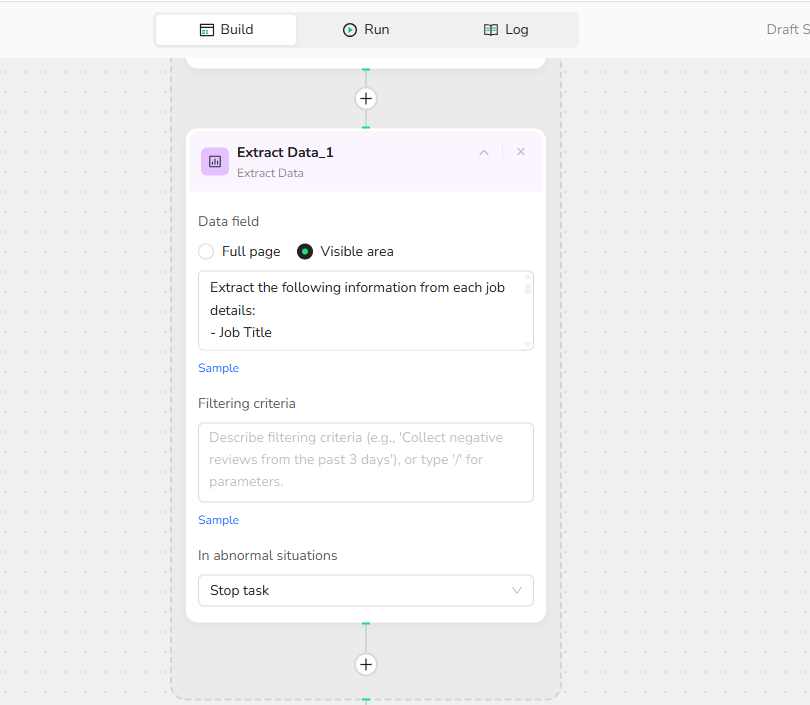Click the Data field text box scrollbar
This screenshot has height=705, width=810.
[x=527, y=289]
